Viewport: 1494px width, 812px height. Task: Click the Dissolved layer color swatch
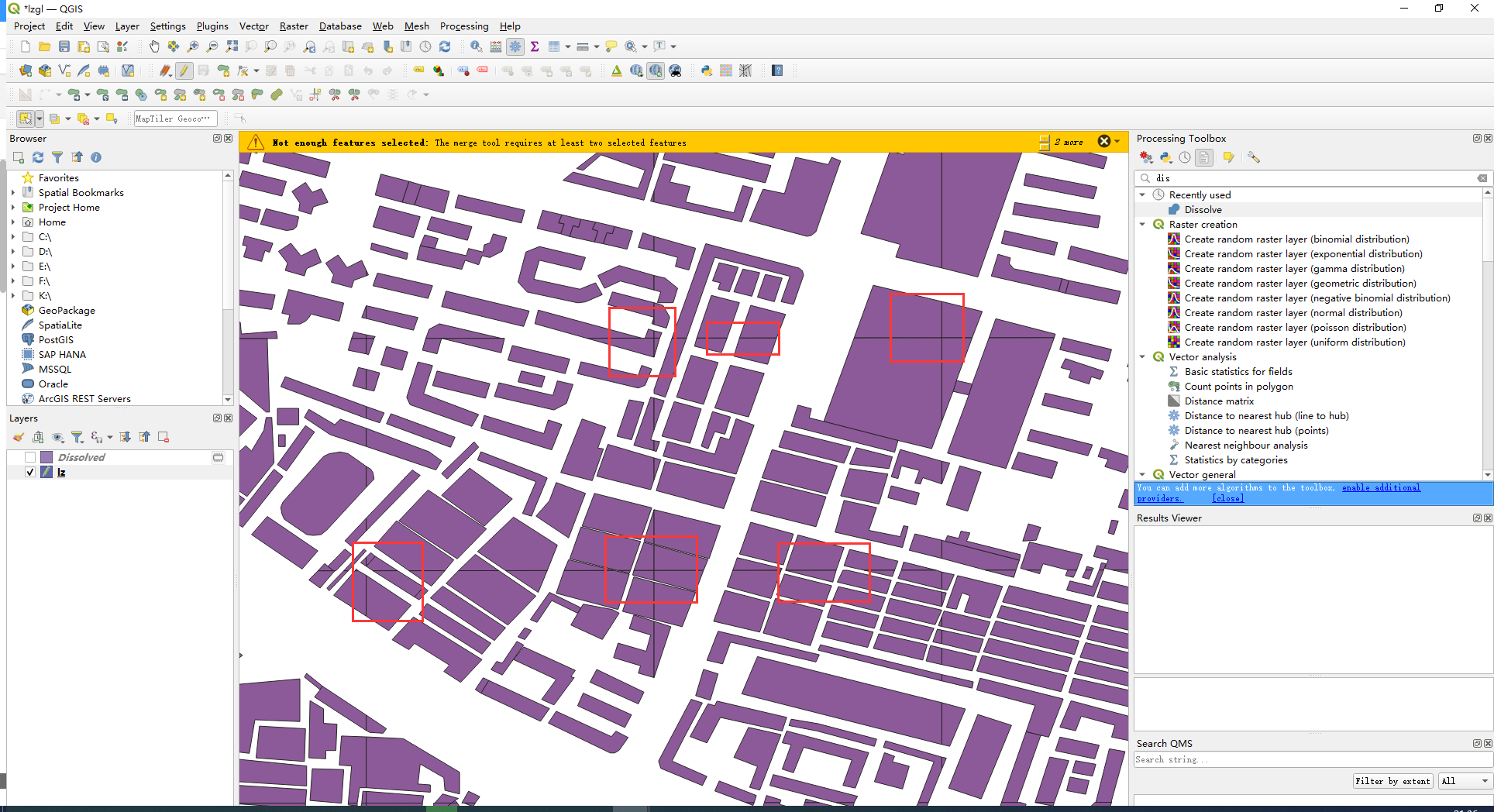tap(46, 457)
